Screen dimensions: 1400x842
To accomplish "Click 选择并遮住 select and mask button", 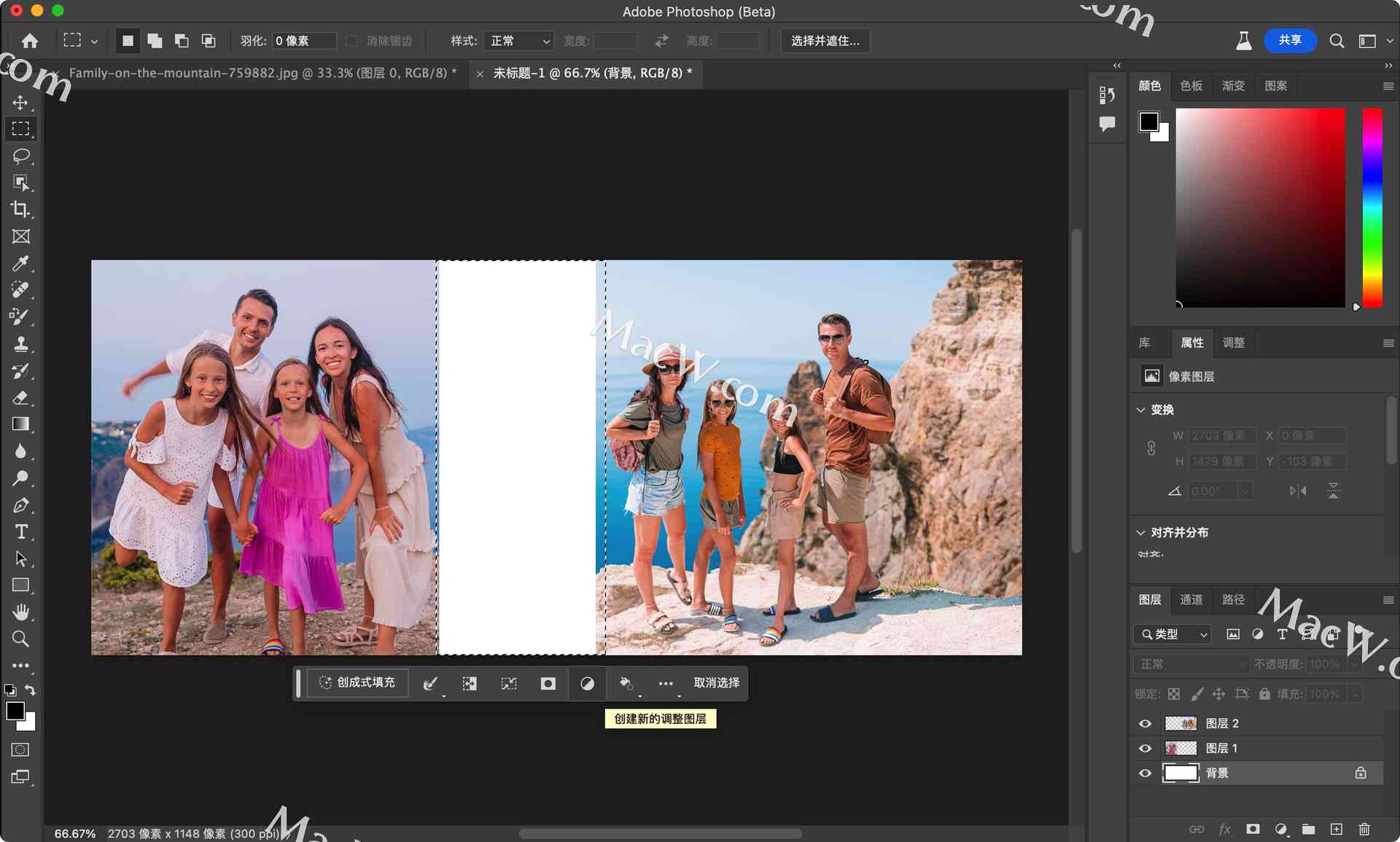I will coord(825,41).
